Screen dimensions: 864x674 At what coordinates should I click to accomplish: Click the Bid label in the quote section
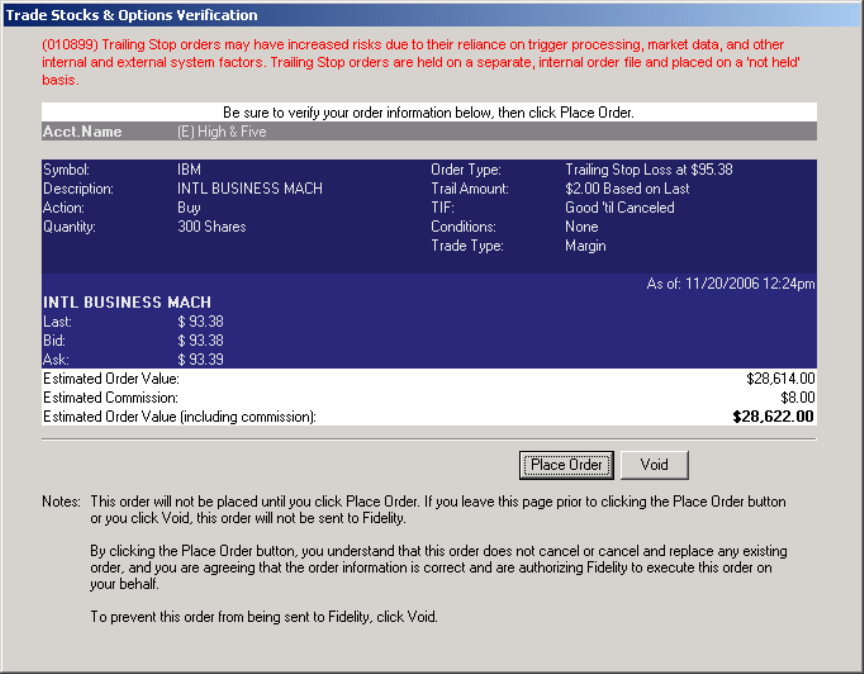(54, 341)
